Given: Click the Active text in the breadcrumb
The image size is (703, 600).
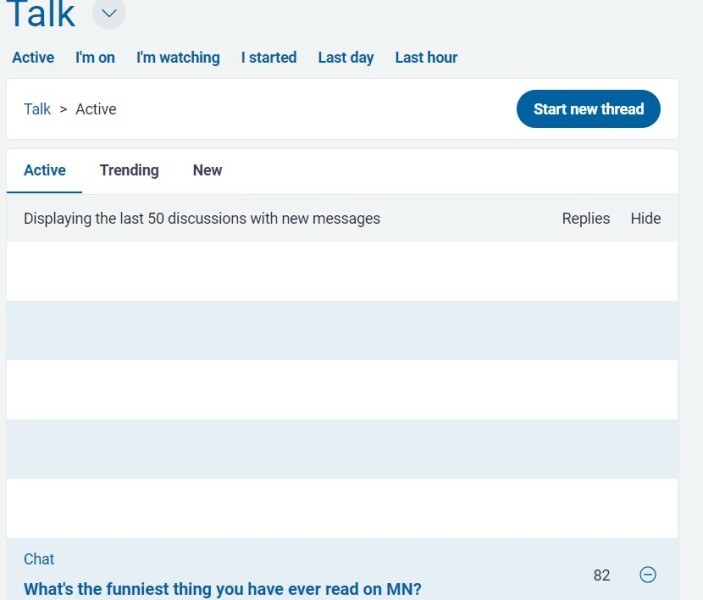Looking at the screenshot, I should tap(96, 109).
